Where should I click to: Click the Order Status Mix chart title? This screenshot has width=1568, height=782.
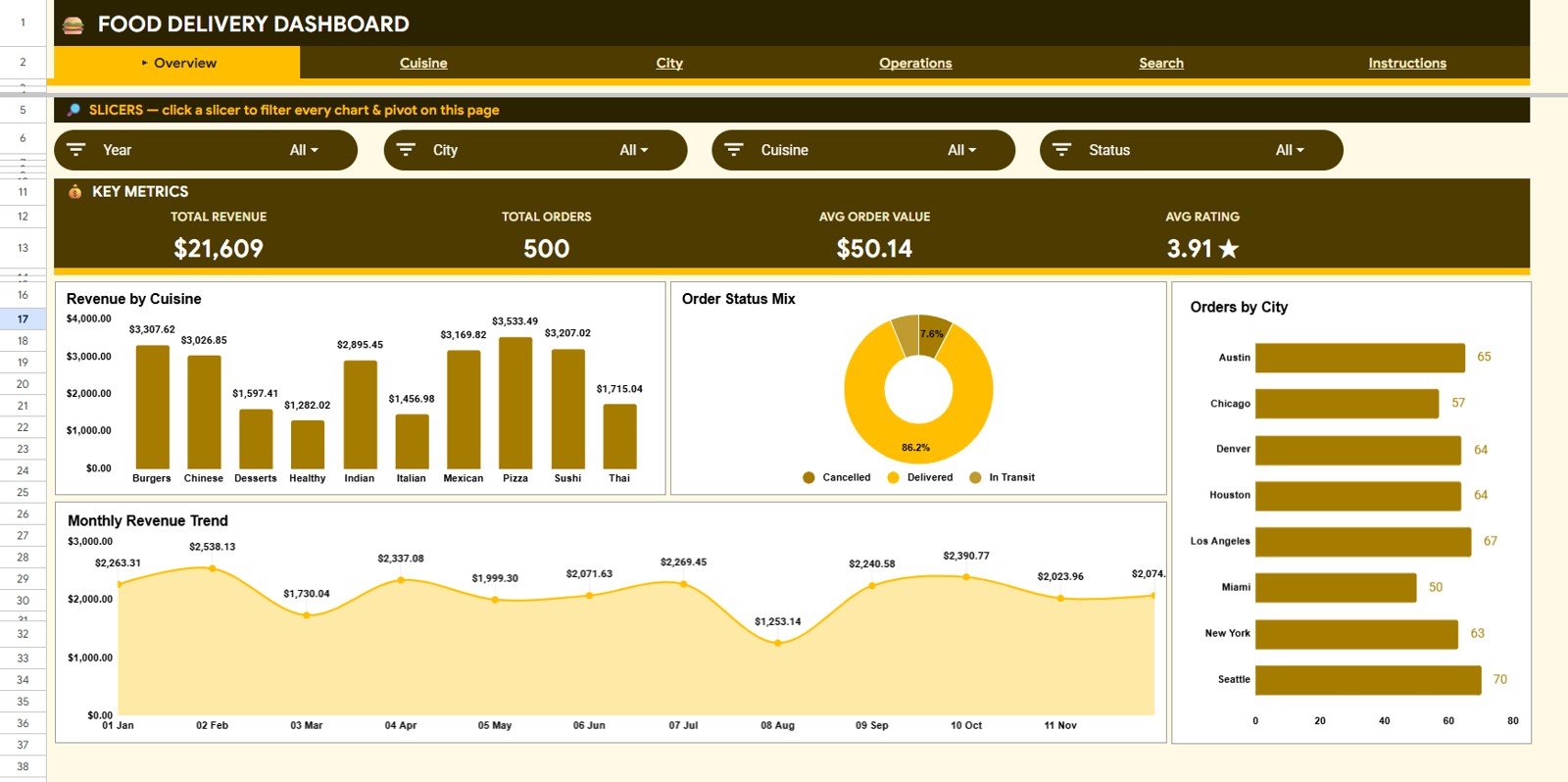[x=739, y=299]
